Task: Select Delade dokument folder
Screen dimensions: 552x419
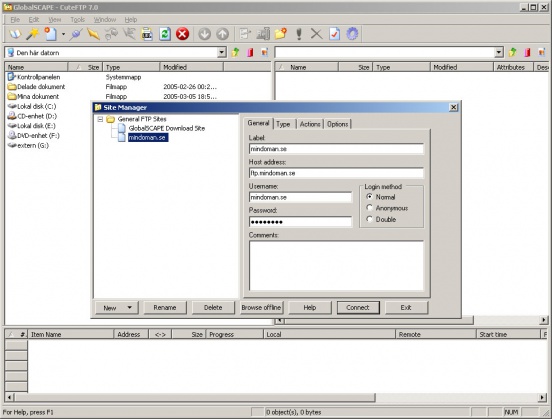Action: pyautogui.click(x=41, y=87)
